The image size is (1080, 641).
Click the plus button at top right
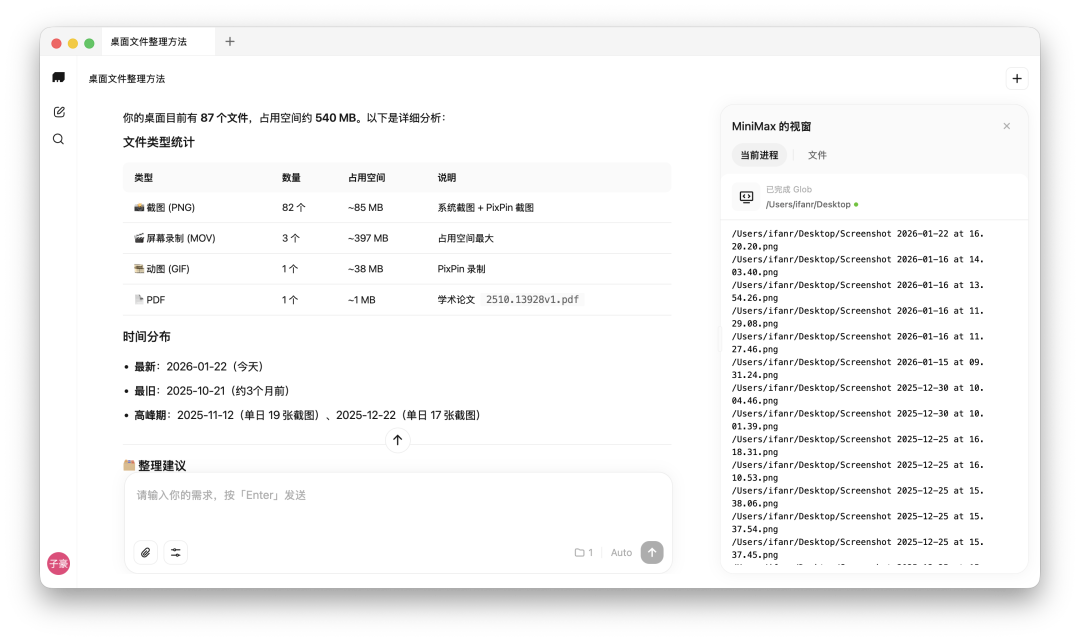(1017, 78)
